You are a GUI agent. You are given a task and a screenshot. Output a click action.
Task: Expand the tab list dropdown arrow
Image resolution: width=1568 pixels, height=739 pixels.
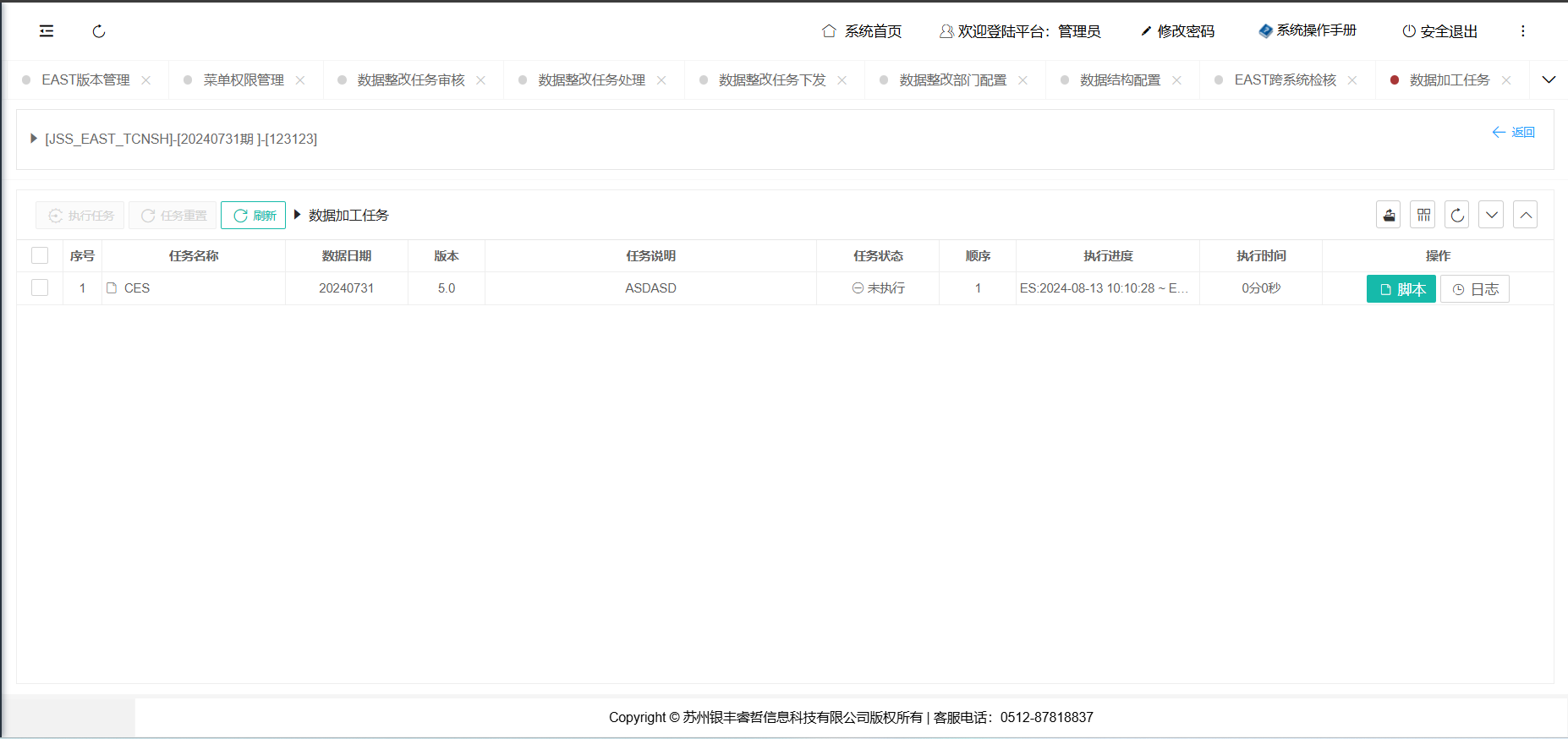(x=1549, y=79)
